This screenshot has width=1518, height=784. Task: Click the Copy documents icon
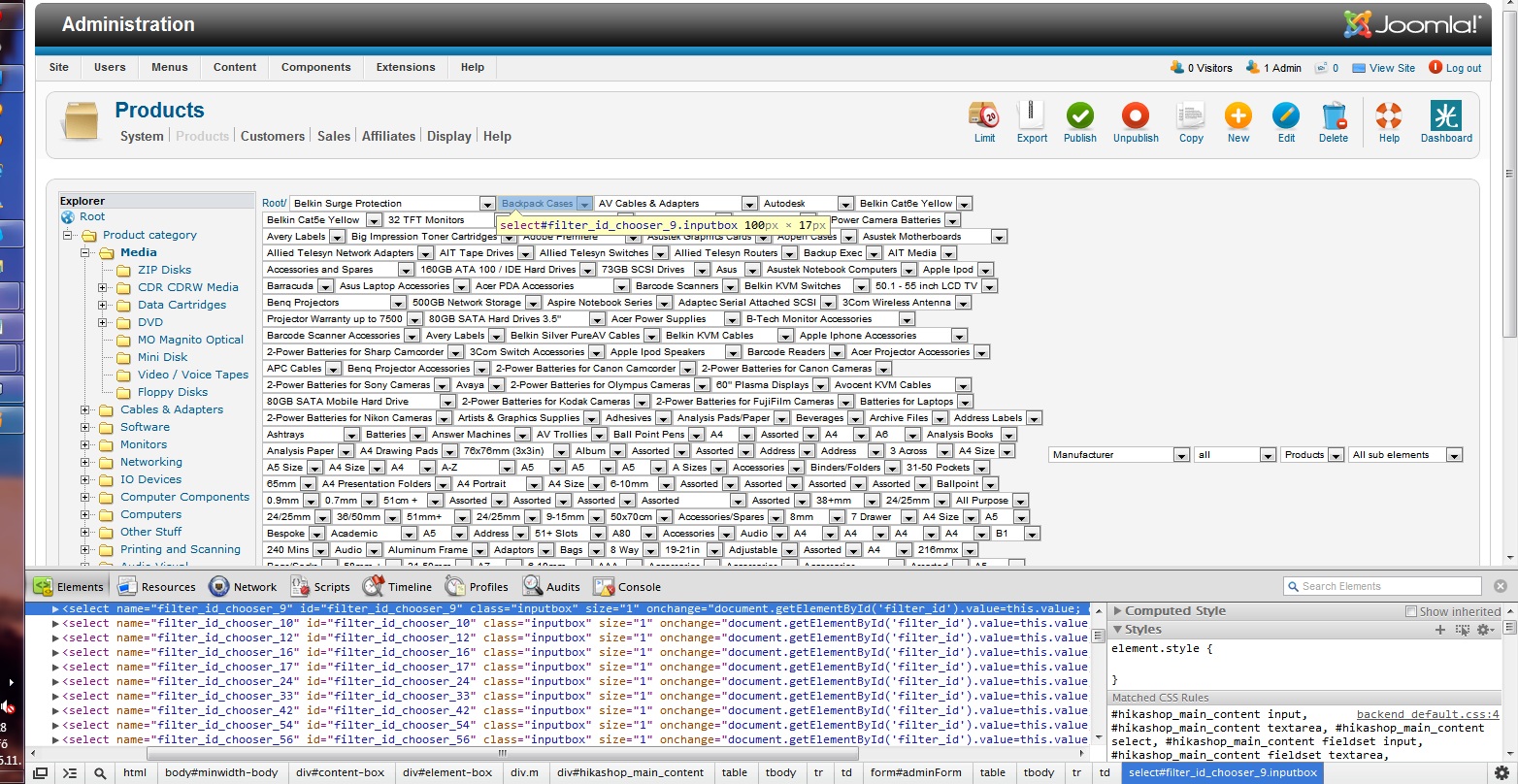(1191, 115)
